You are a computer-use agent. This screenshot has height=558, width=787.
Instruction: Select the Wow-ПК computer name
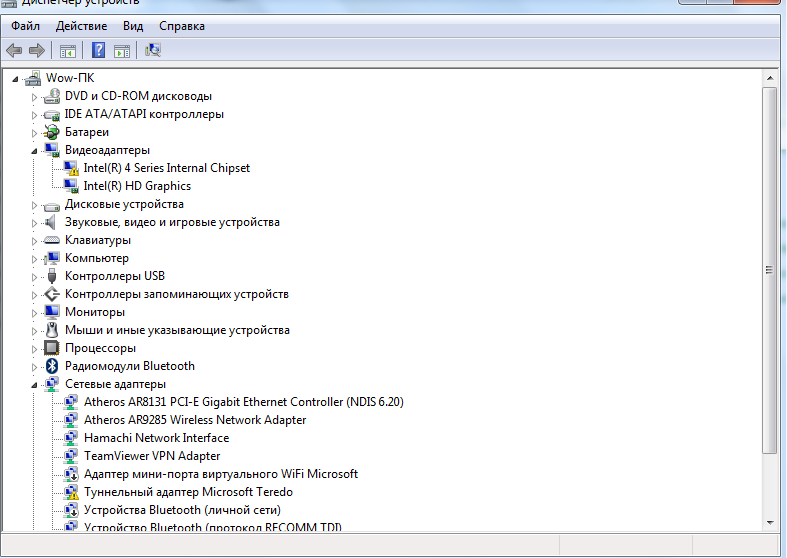click(x=70, y=78)
